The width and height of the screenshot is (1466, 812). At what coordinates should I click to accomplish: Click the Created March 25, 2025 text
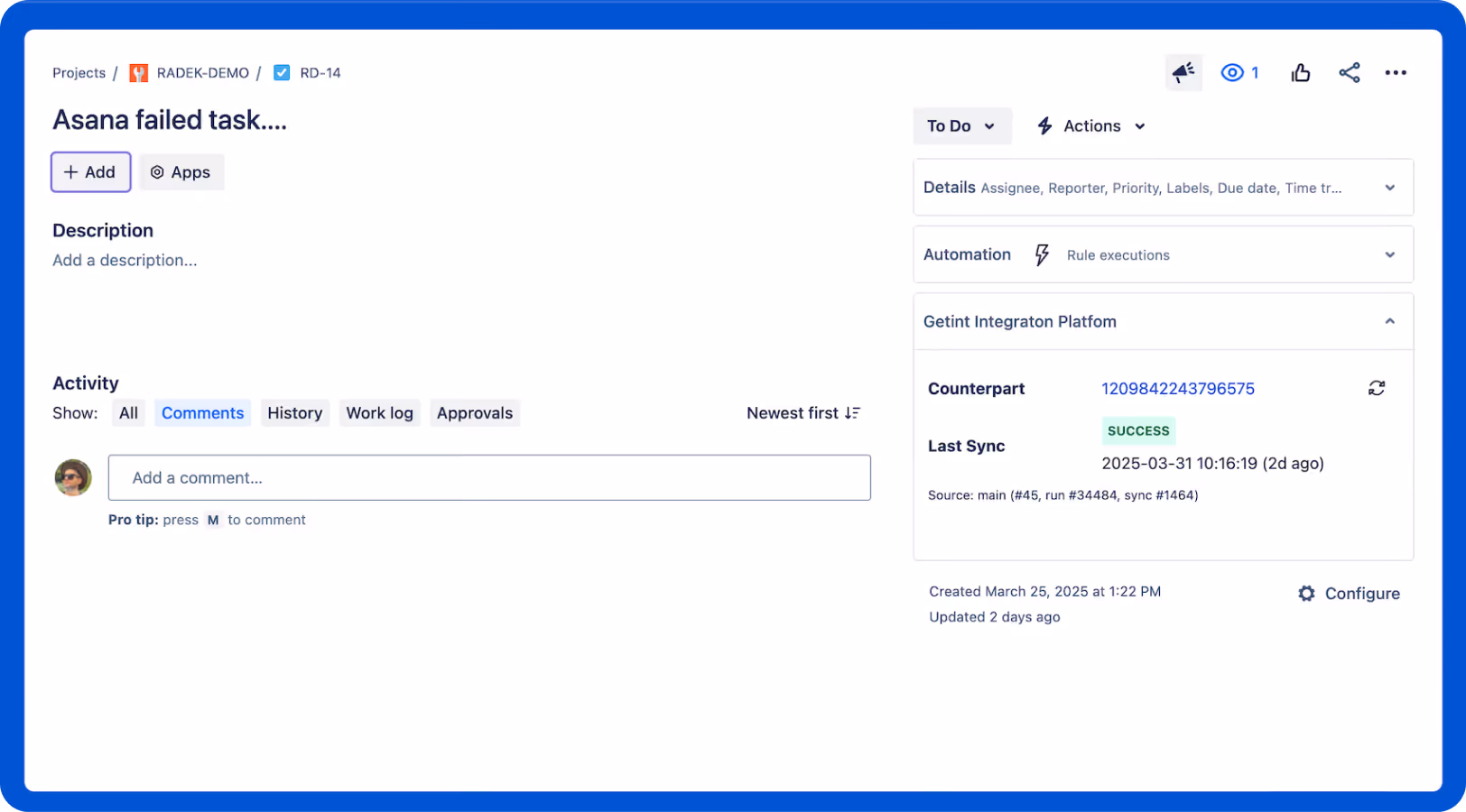tap(1044, 592)
